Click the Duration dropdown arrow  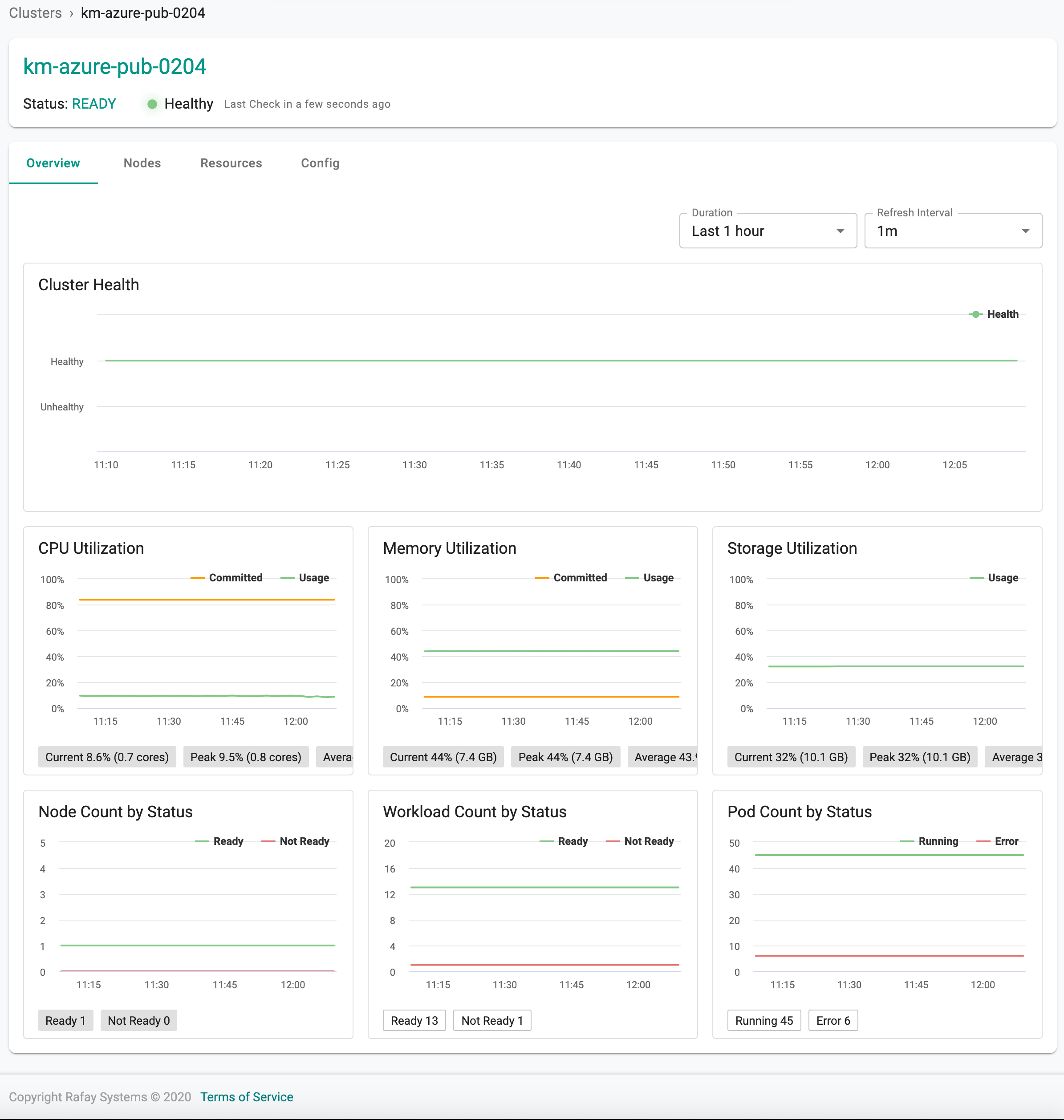pos(841,231)
